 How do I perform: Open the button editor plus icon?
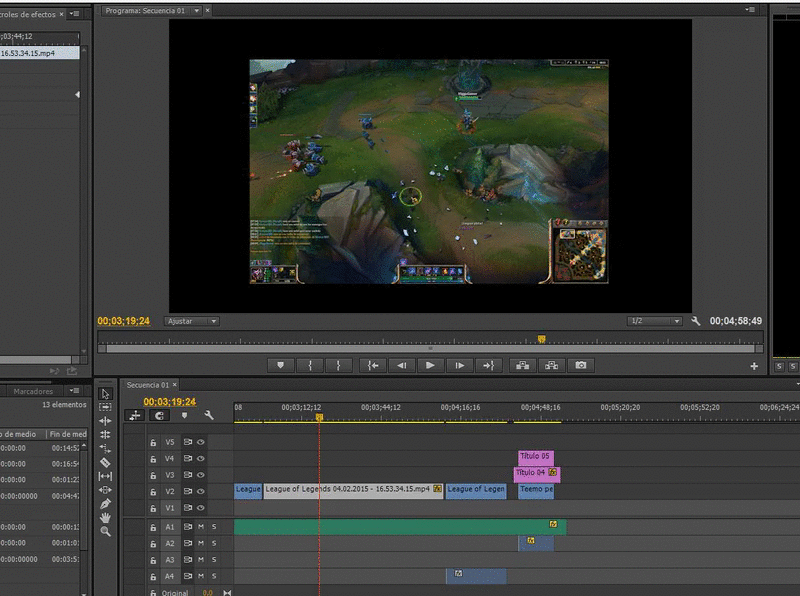point(754,366)
